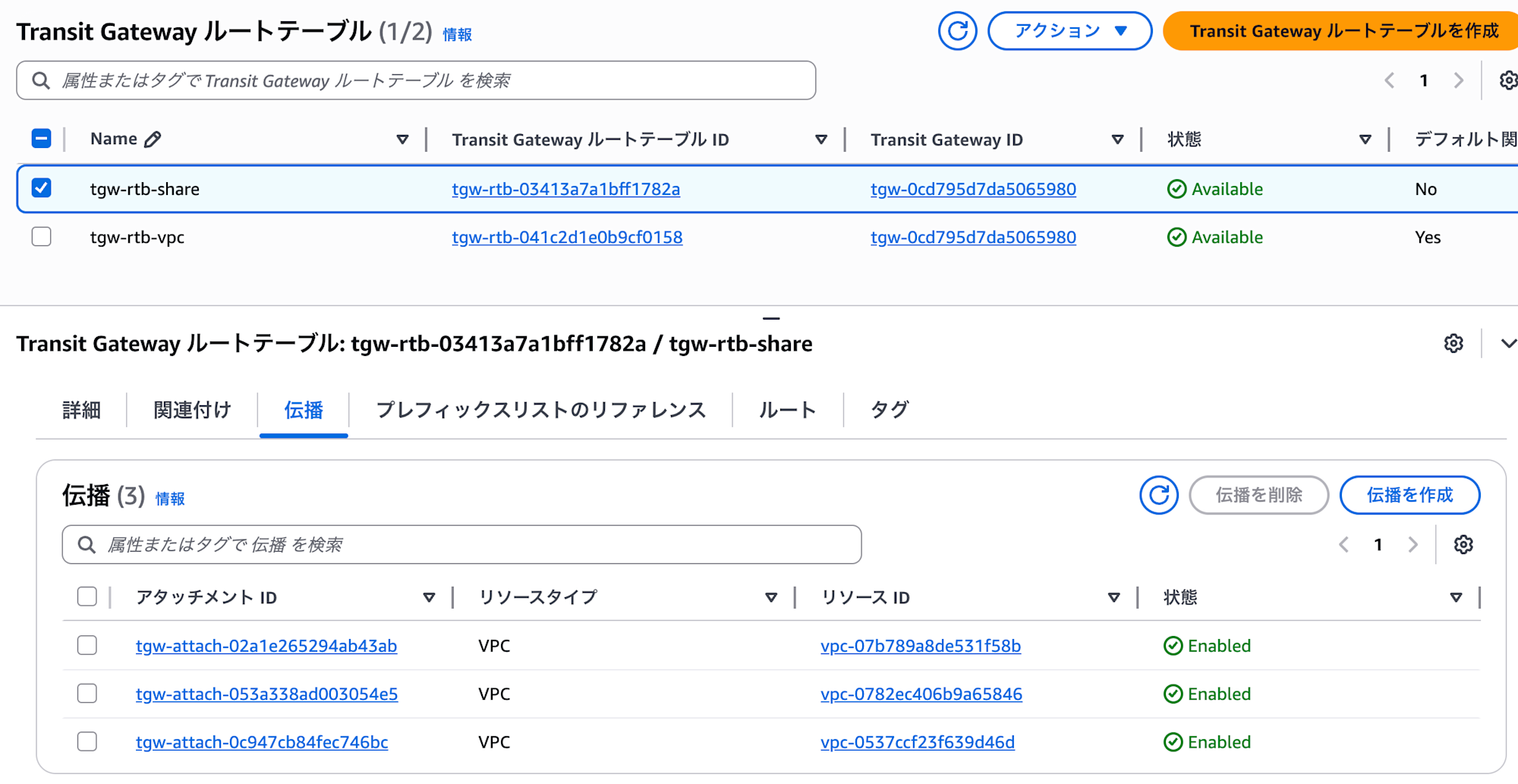The image size is (1518, 784).
Task: Open propagations table preferences gear
Action: pos(1463,545)
